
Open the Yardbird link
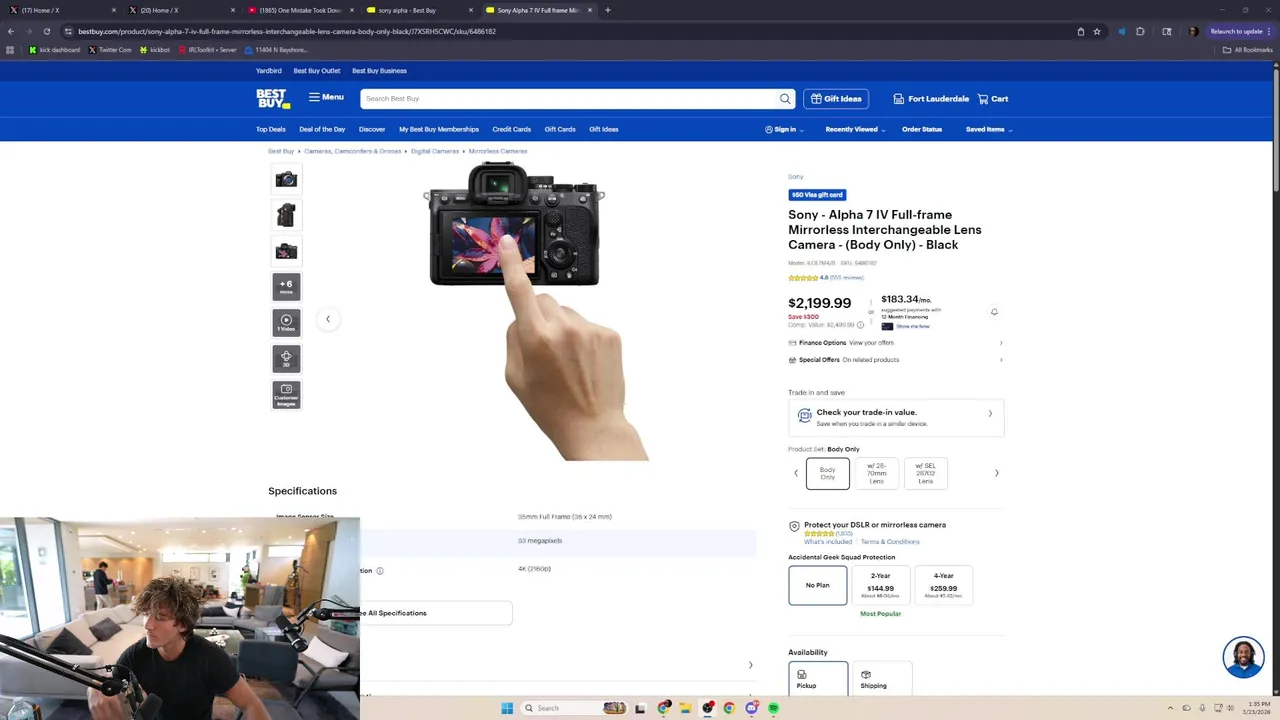(268, 71)
